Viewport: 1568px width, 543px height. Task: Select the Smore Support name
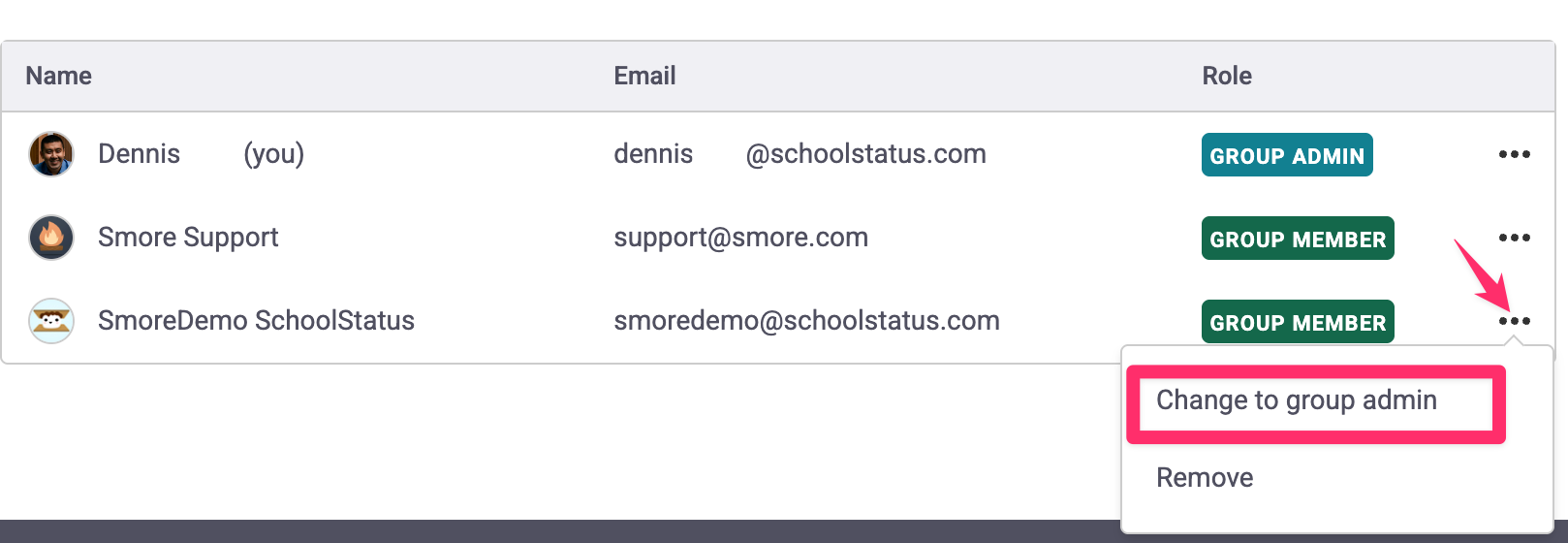188,238
